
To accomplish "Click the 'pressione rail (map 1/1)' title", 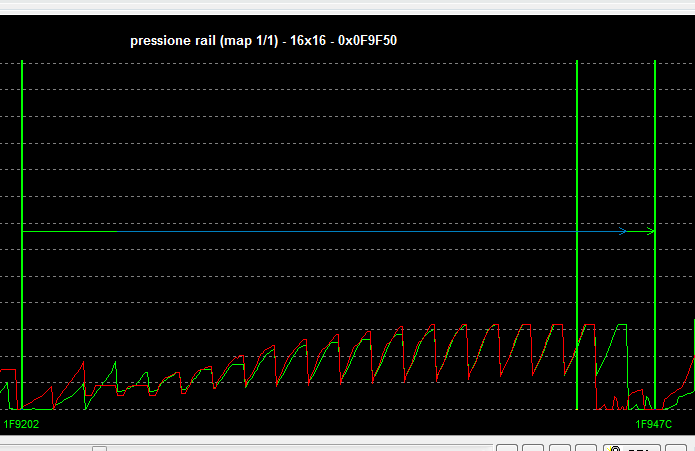I will coord(203,41).
